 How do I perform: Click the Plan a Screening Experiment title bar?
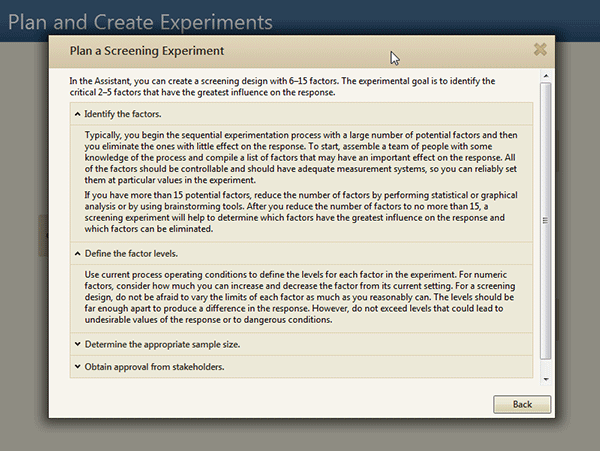point(302,51)
